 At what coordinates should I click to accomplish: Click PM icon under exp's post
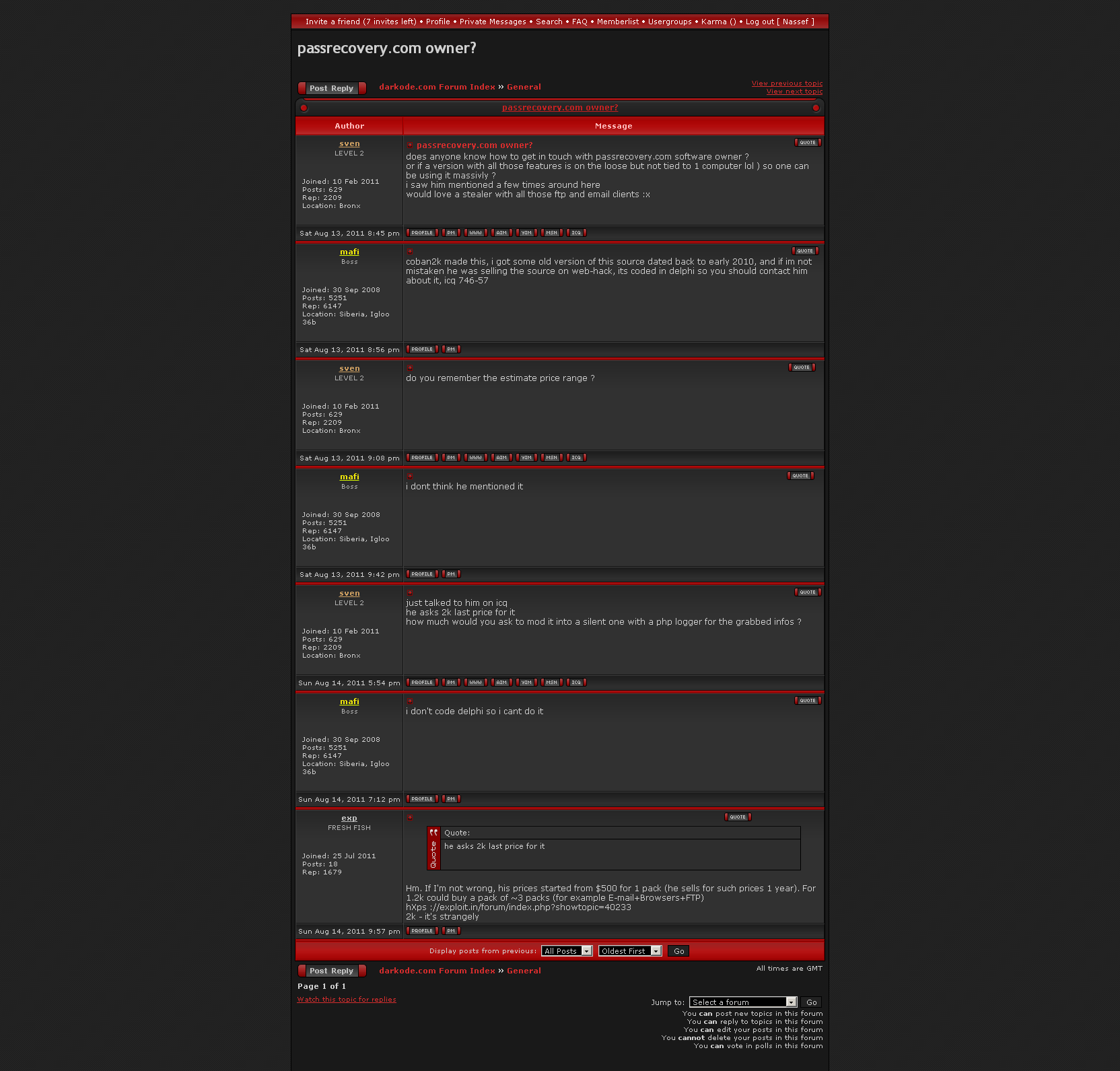coord(451,931)
